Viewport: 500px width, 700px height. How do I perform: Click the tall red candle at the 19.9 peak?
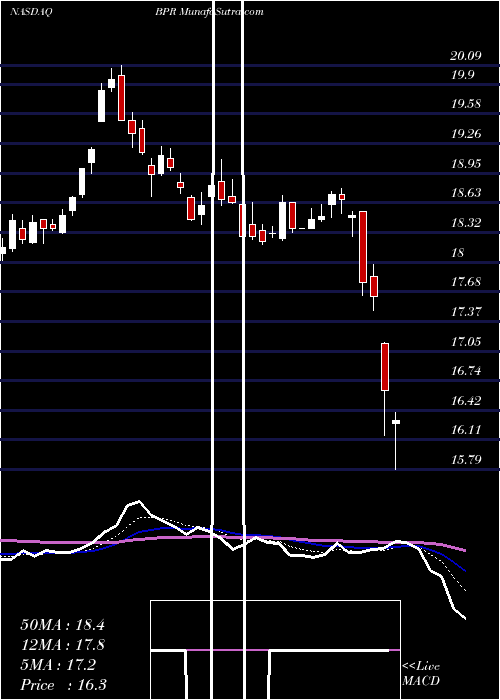coord(121,98)
